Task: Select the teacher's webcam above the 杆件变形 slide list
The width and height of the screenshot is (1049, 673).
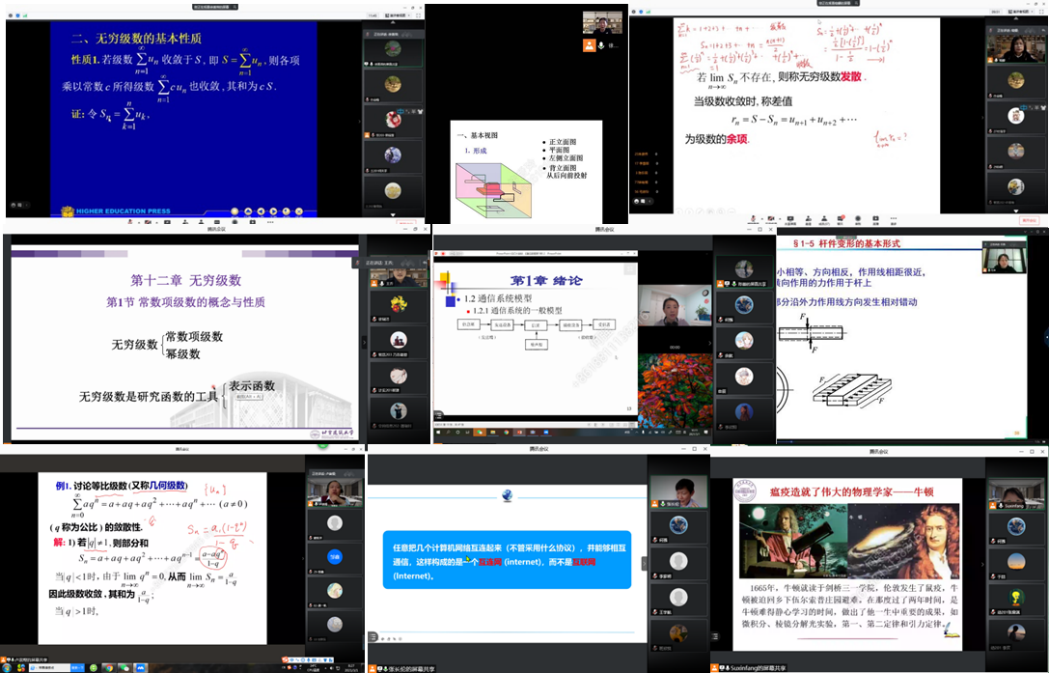Action: 1006,259
